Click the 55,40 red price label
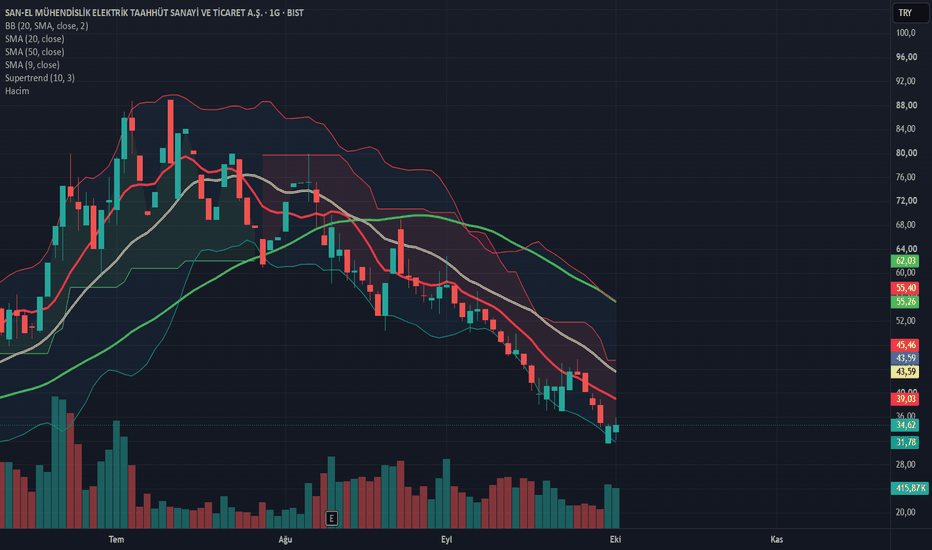Screen dimensions: 932x550 (905, 288)
